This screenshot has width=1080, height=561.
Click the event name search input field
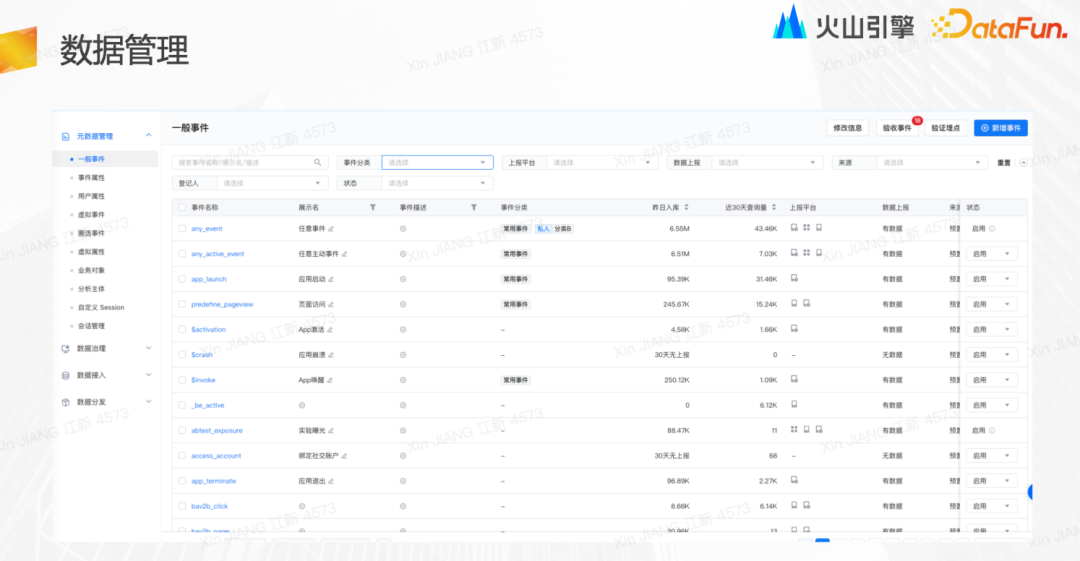click(x=250, y=163)
